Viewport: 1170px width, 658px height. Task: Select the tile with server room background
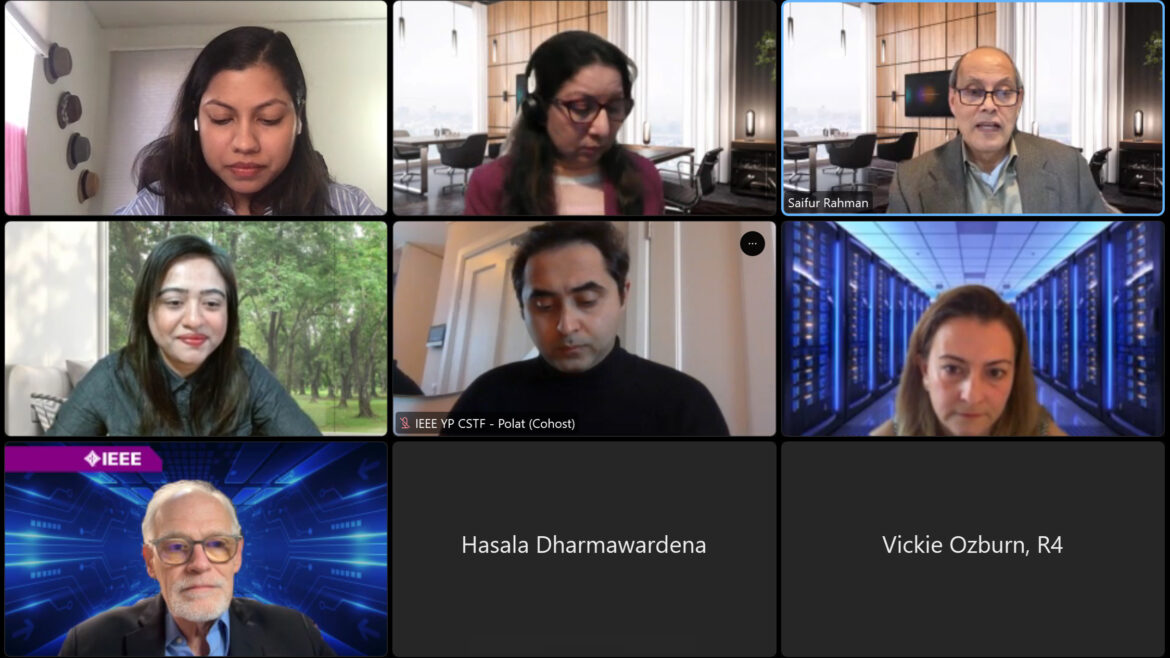(972, 328)
